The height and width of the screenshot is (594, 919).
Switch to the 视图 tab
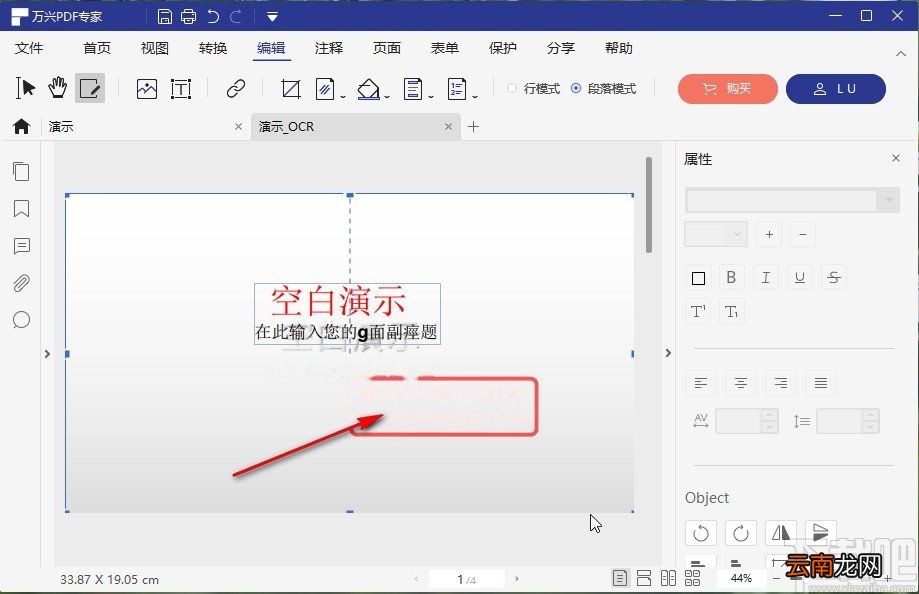pyautogui.click(x=155, y=48)
